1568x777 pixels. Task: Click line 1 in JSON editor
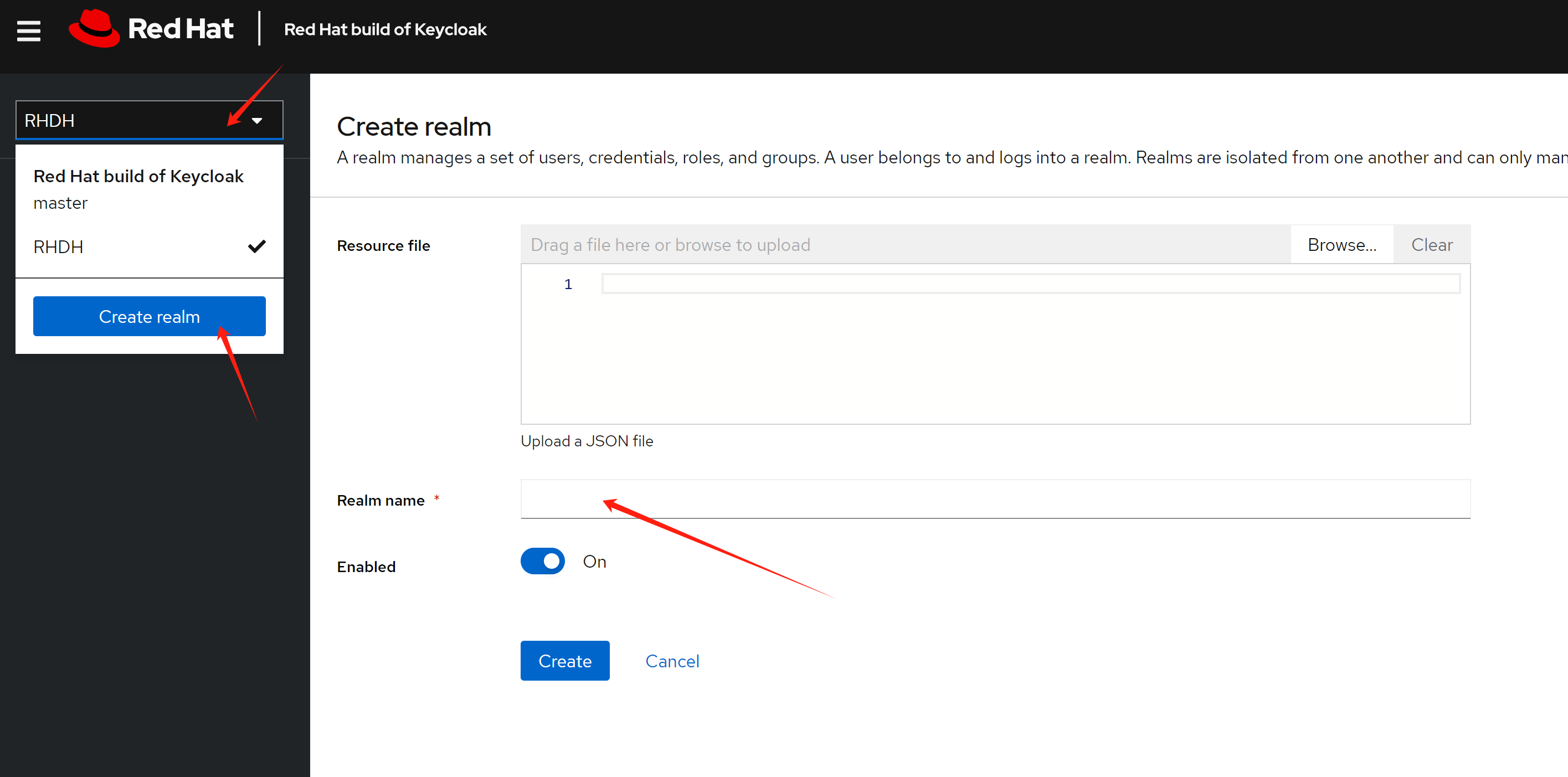click(1030, 284)
